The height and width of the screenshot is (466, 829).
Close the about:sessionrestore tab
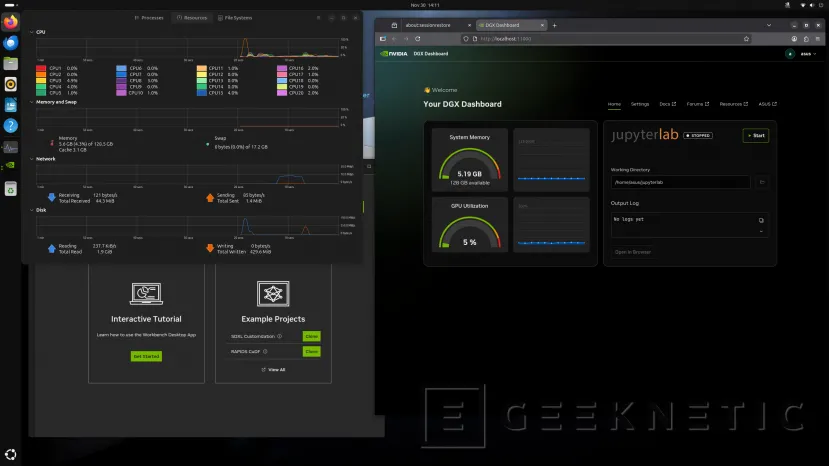pos(469,25)
